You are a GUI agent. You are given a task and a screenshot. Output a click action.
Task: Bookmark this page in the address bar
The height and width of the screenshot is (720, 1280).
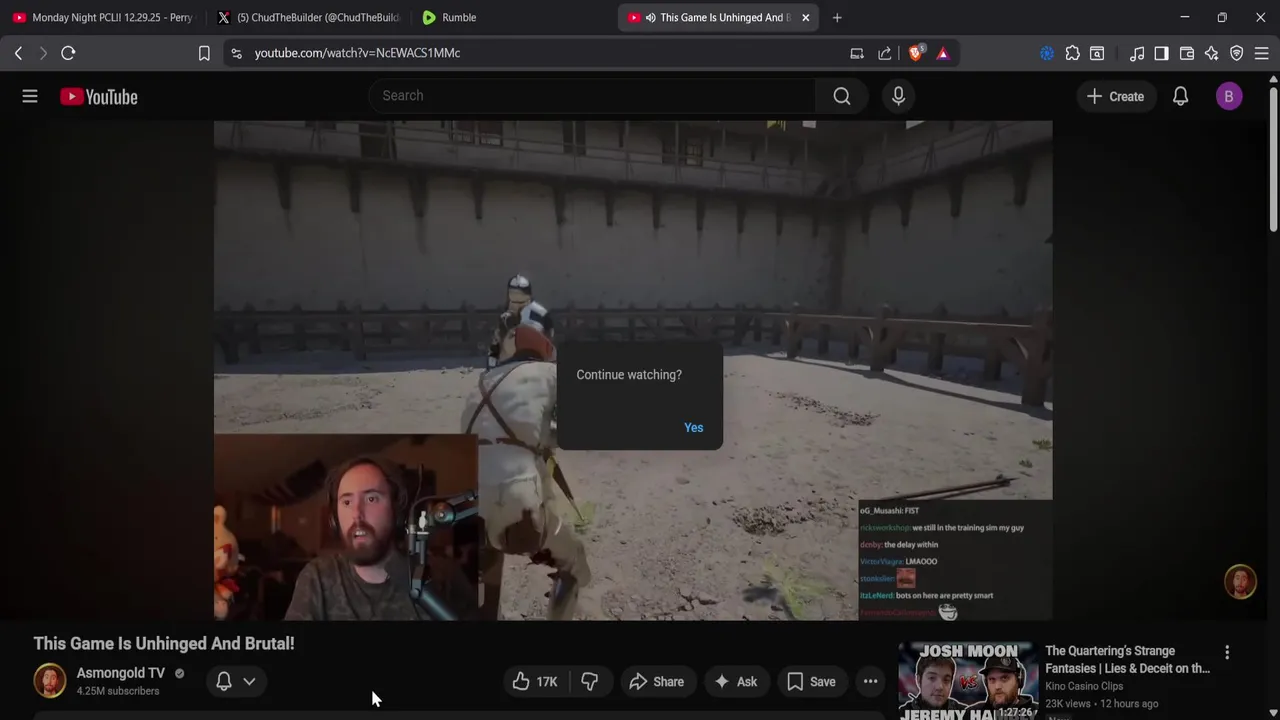[x=204, y=53]
